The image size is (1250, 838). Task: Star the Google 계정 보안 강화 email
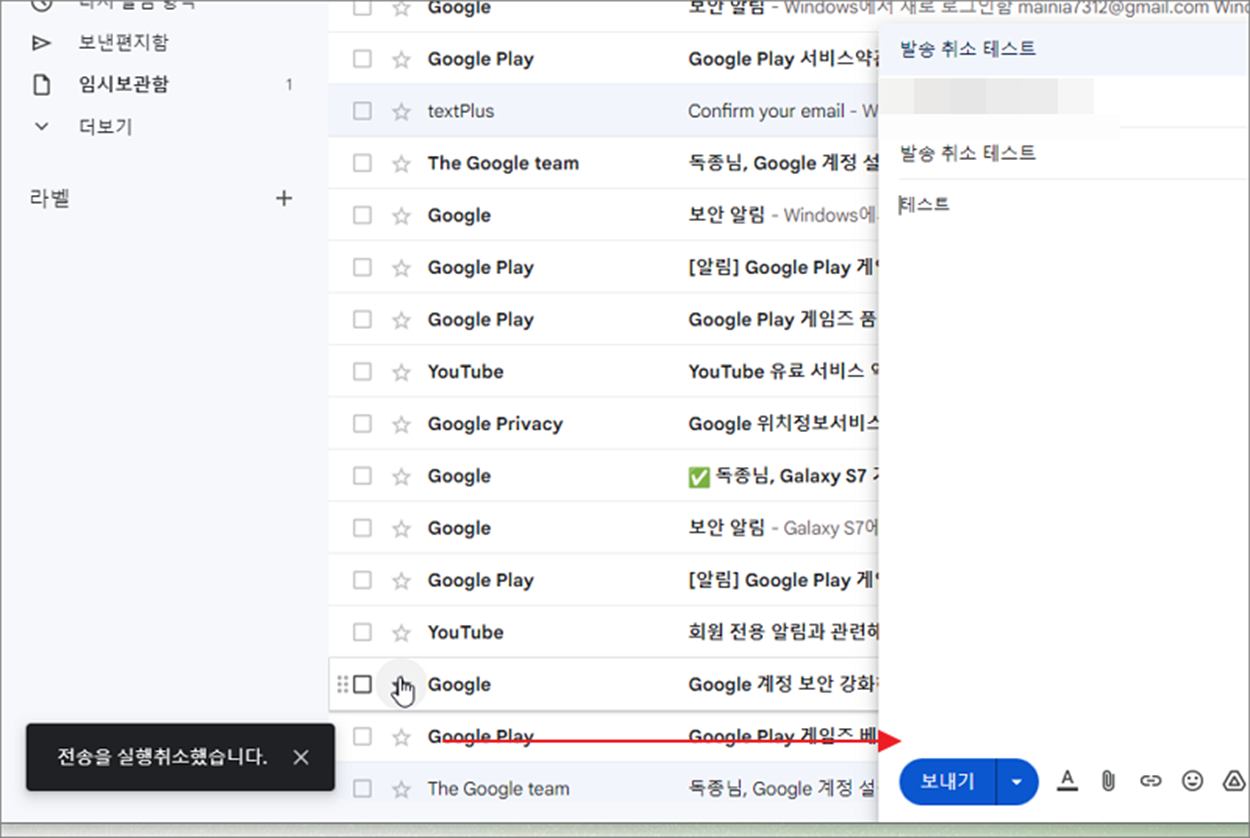coord(401,684)
